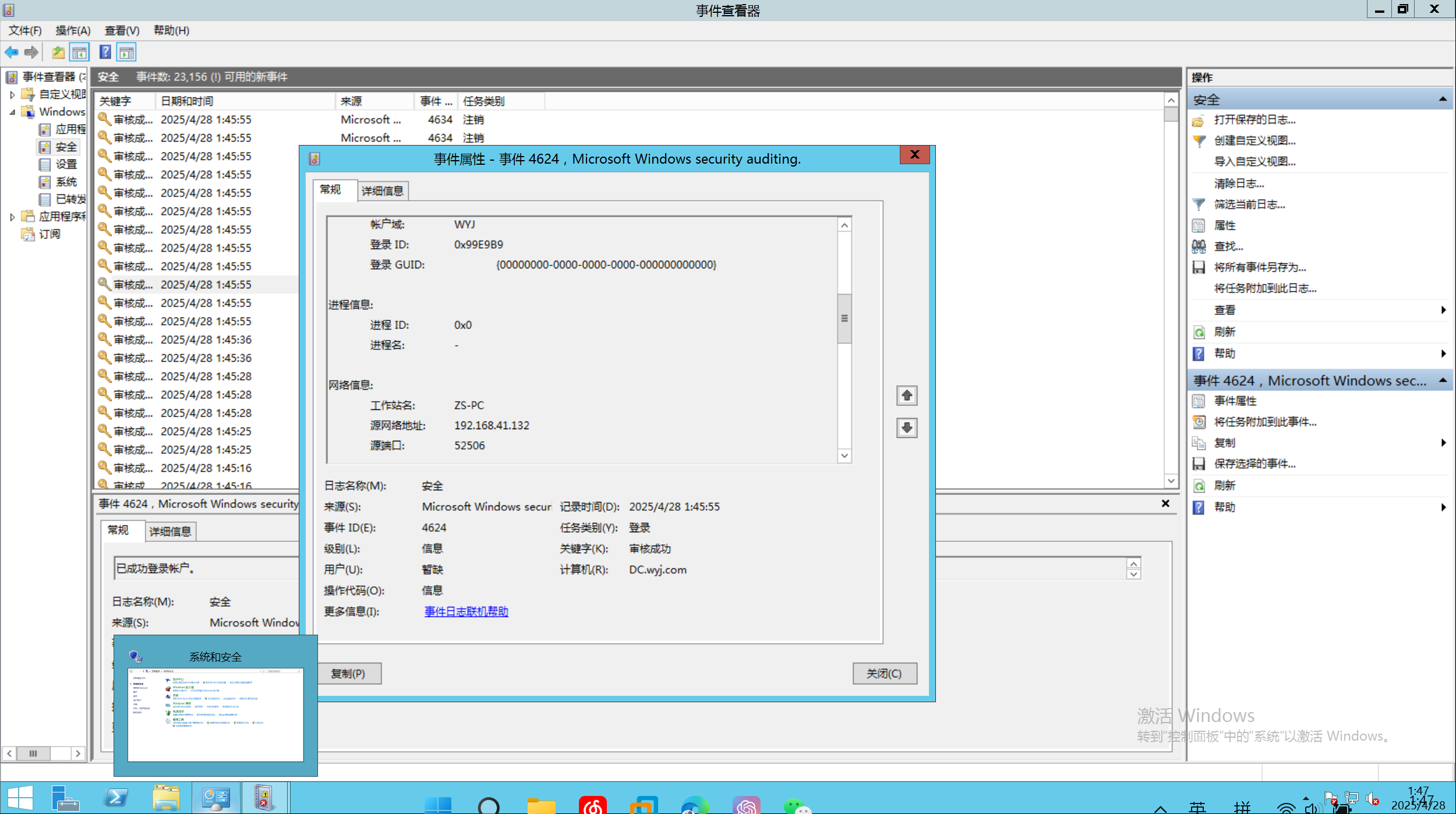Click the 复制(P) button
The width and height of the screenshot is (1456, 814).
[348, 674]
